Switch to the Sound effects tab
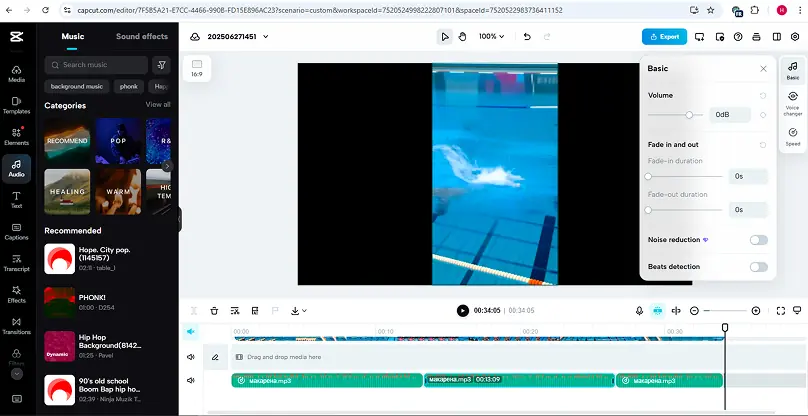Viewport: 808px width, 416px height. 142,37
